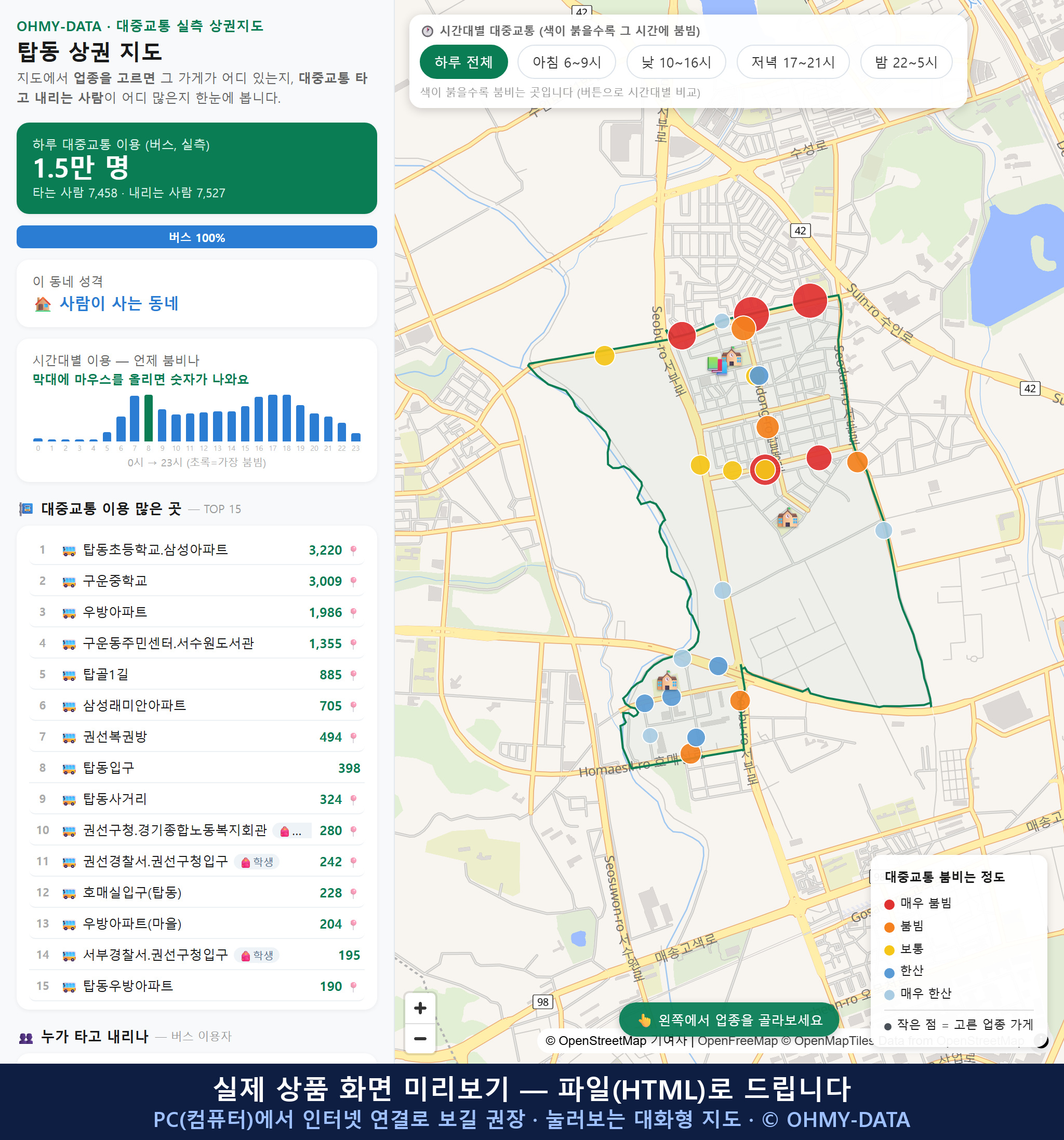Click the pin on 권선구청.경기종합노동복지회관 row
The image size is (1064, 1140).
click(353, 831)
